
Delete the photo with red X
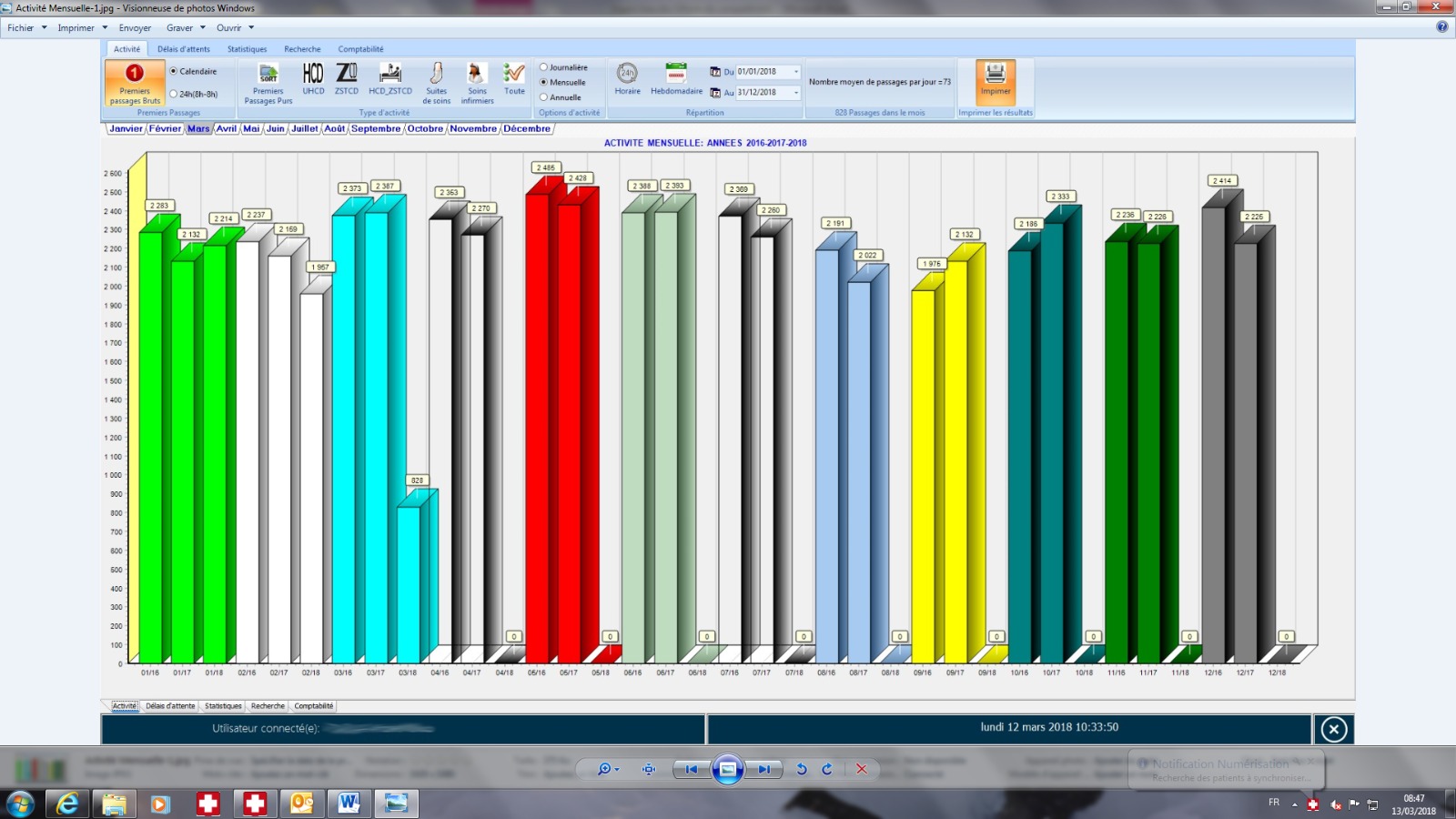click(862, 769)
